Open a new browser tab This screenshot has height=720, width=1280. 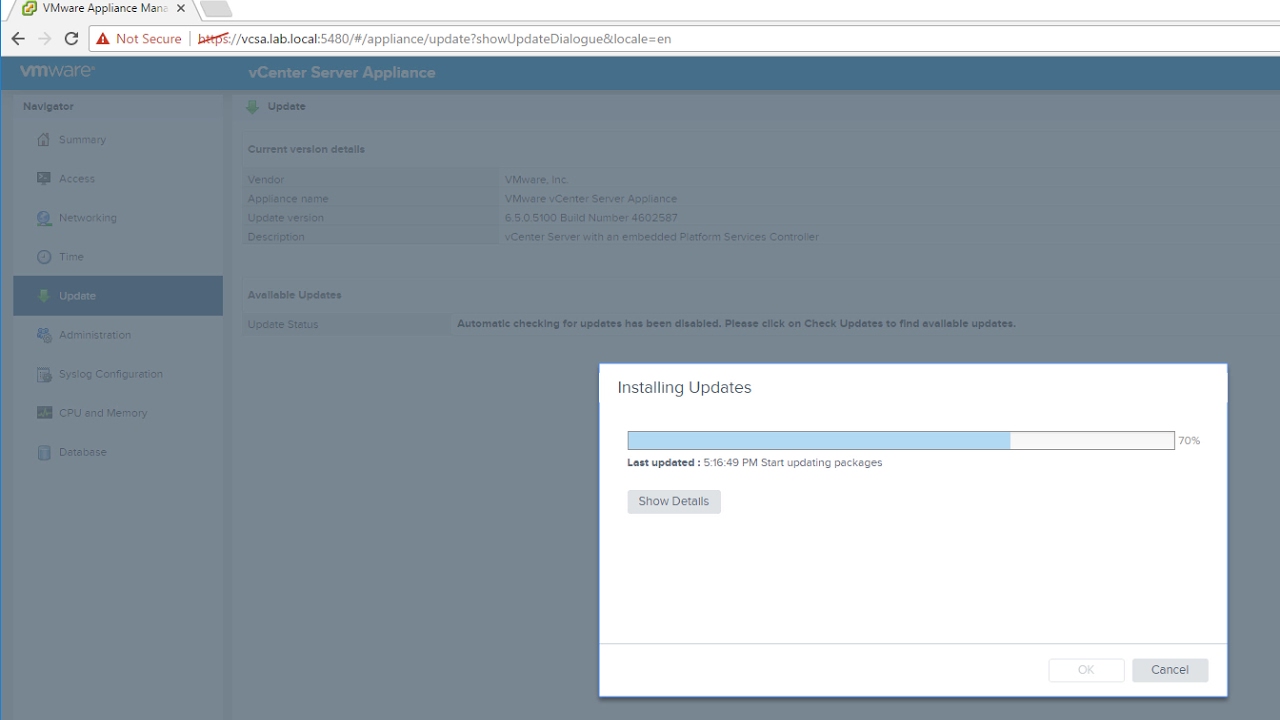216,9
